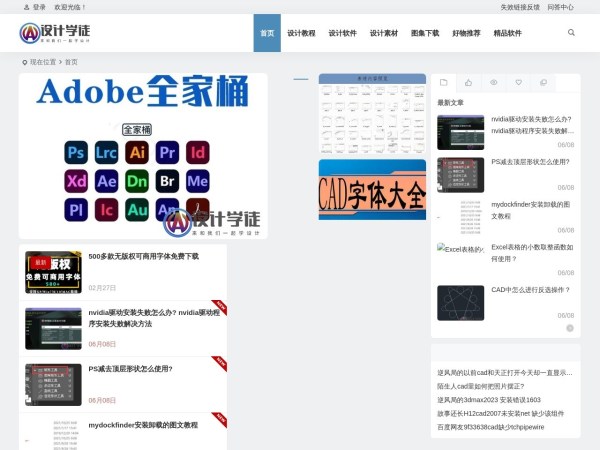Open question 逆风局的以前cad和天正打开今天却一直显示
The width and height of the screenshot is (600, 450).
505,373
